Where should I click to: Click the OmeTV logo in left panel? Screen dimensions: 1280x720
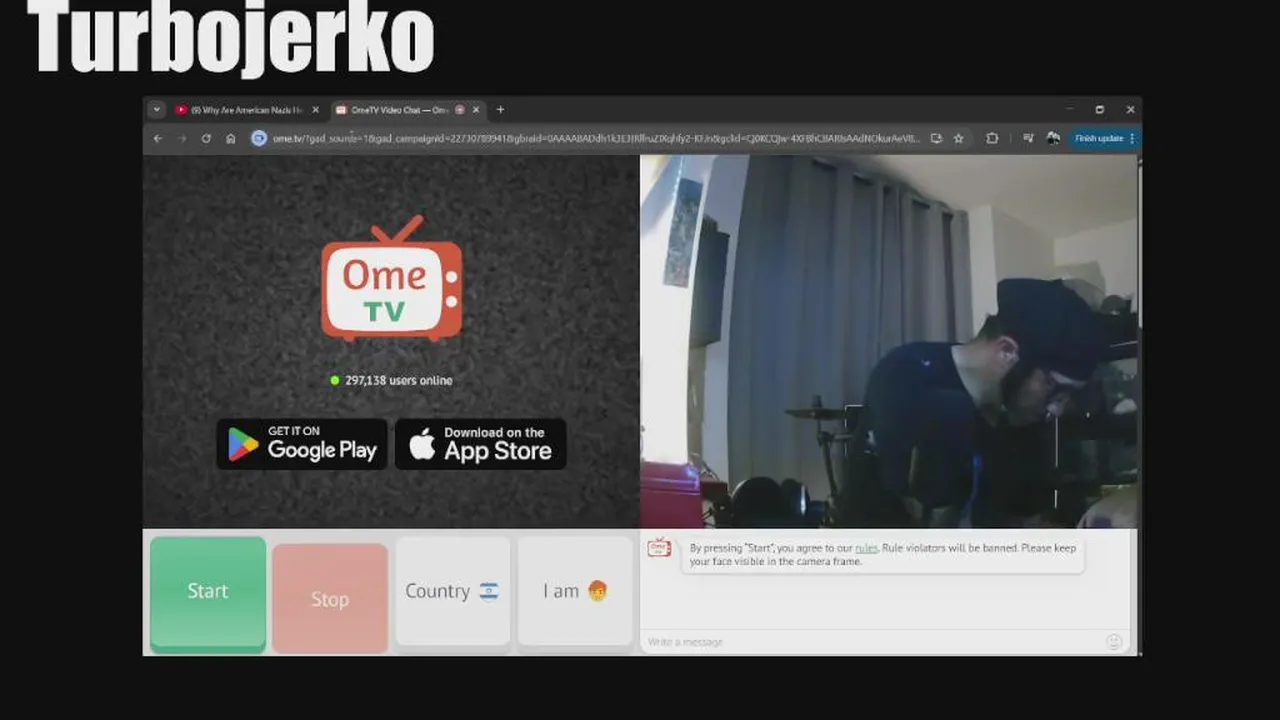392,278
